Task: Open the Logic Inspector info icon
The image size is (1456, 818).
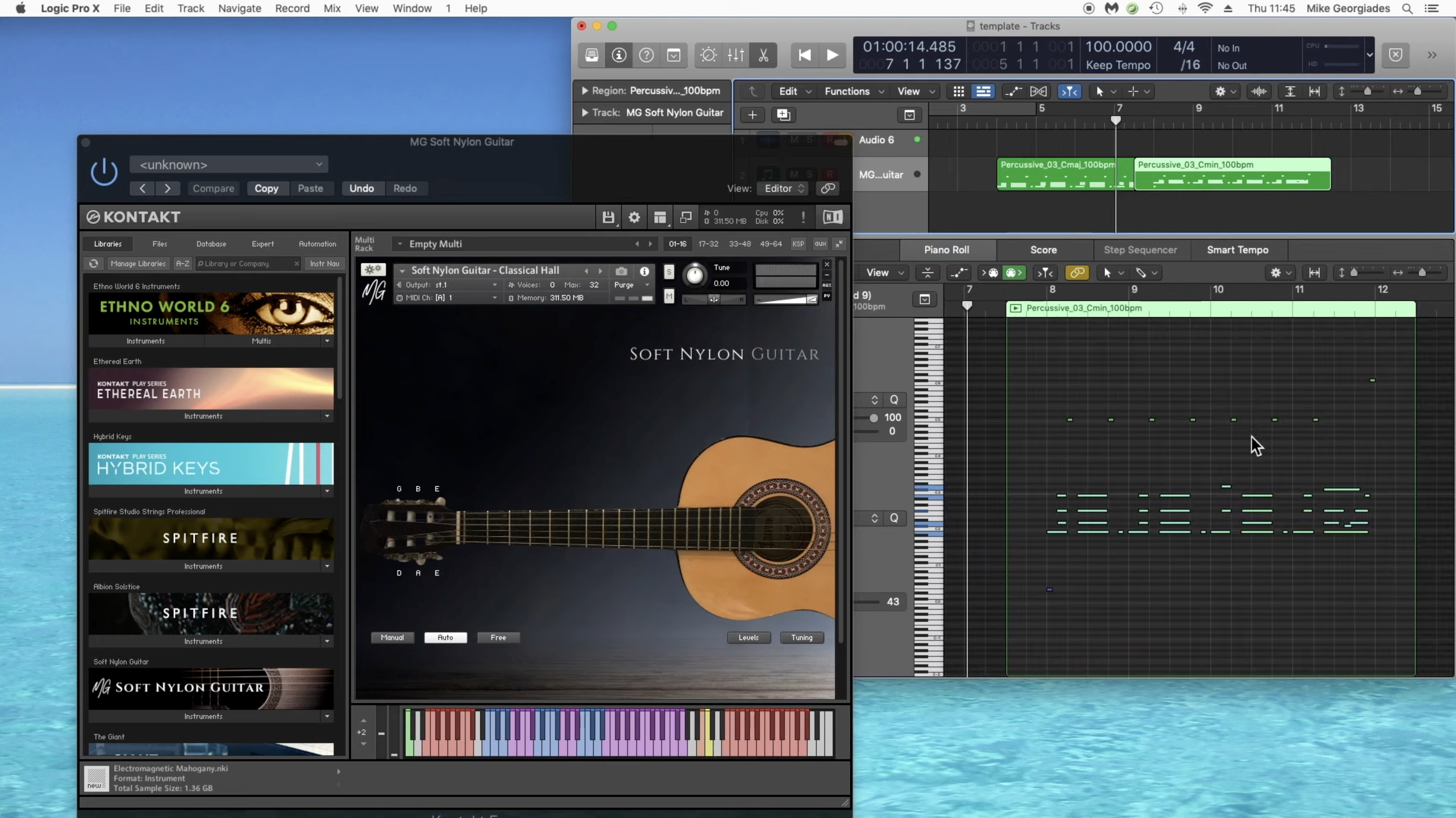Action: point(619,55)
